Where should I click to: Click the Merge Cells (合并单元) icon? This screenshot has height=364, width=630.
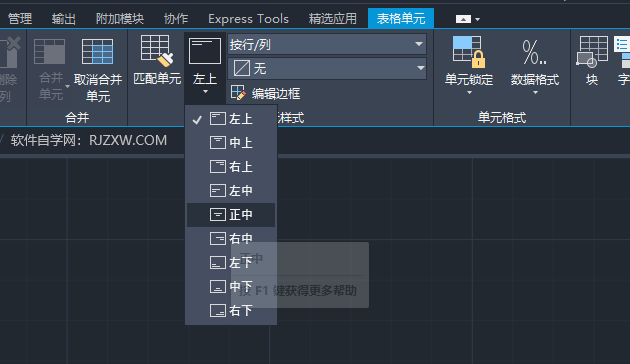49,51
